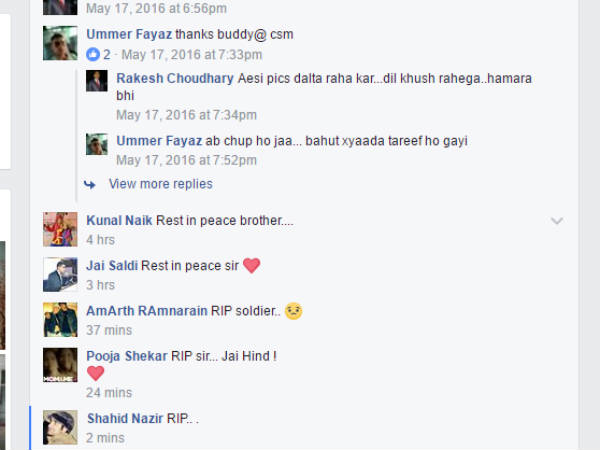
Task: Click Kunal Naik's profile picture
Action: (x=60, y=229)
